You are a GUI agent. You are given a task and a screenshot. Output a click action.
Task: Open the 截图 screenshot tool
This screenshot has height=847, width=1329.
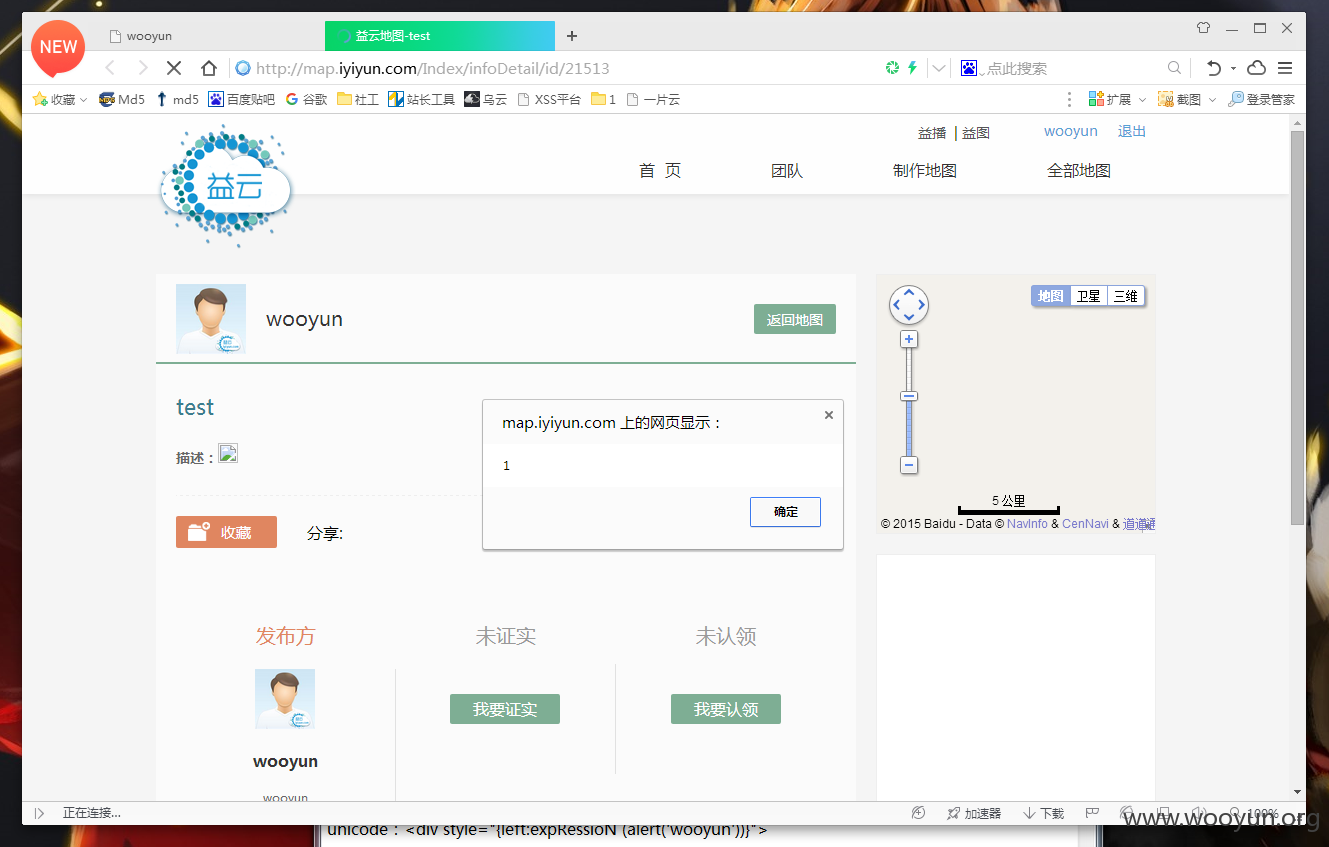1181,99
